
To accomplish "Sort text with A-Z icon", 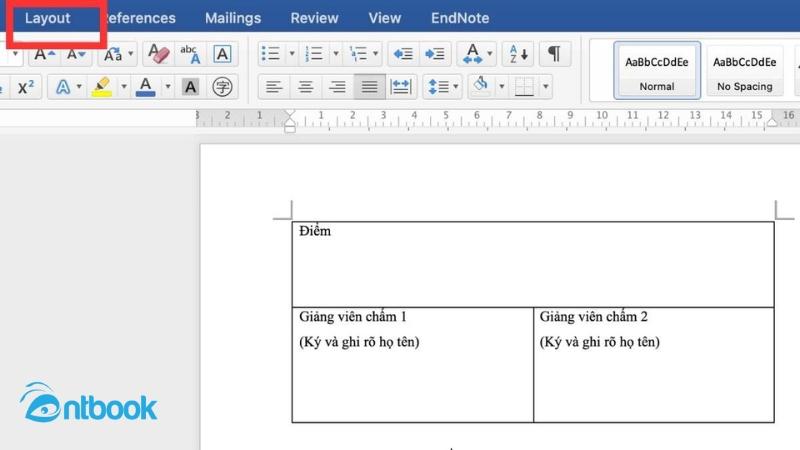I will (518, 54).
